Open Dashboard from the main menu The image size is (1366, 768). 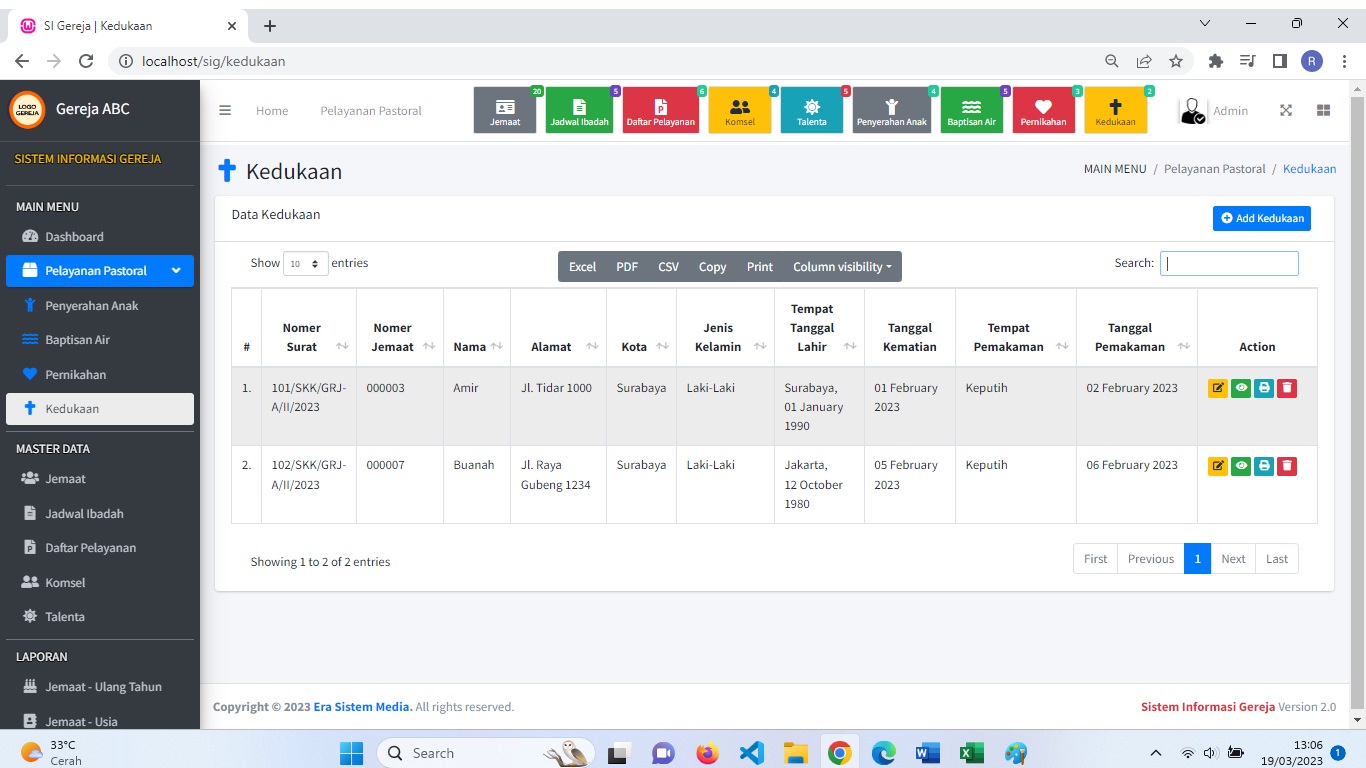click(74, 237)
